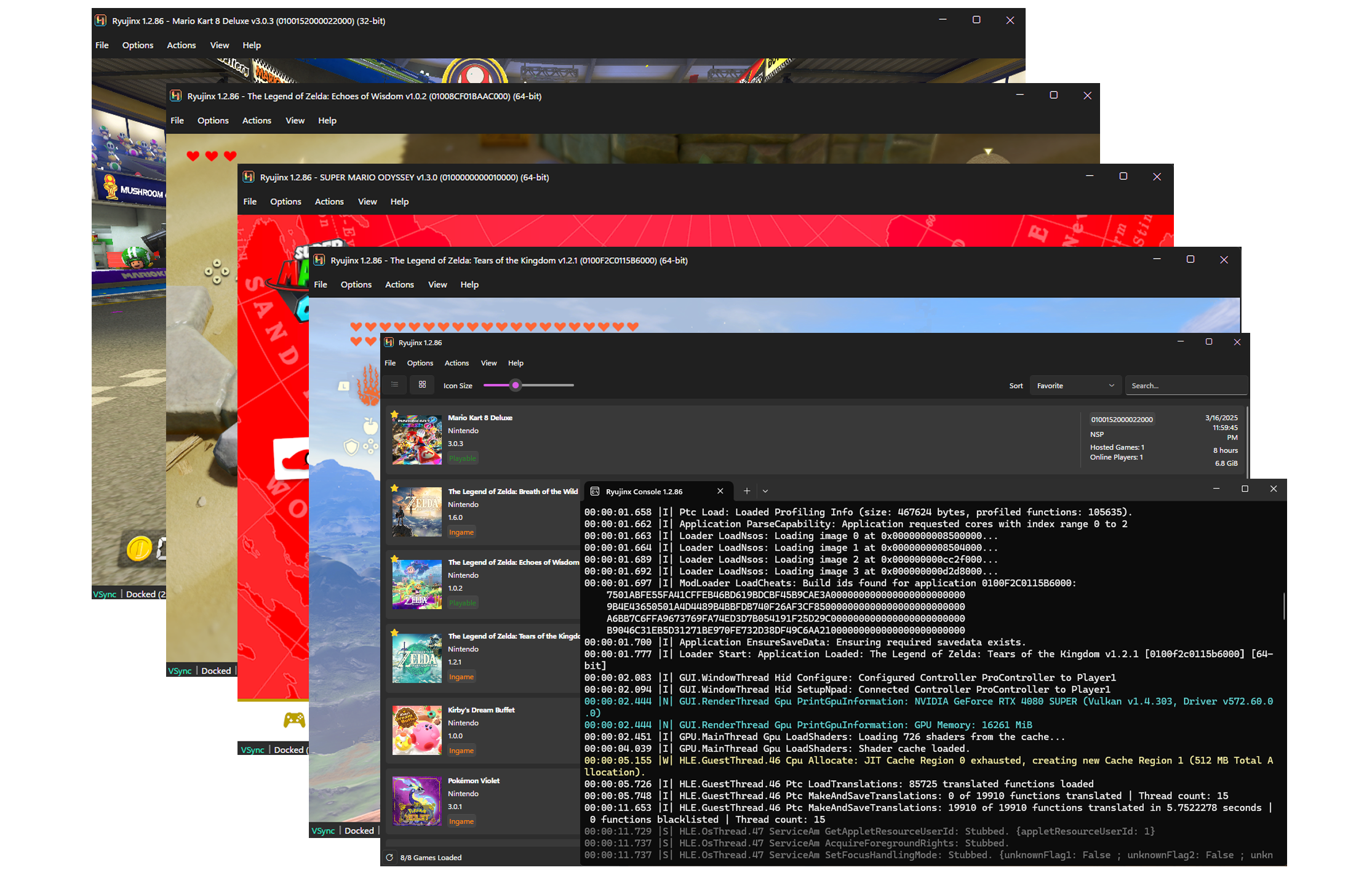The width and height of the screenshot is (1372, 886).
Task: Open a new tab in Ryujinx Console
Action: pos(747,491)
